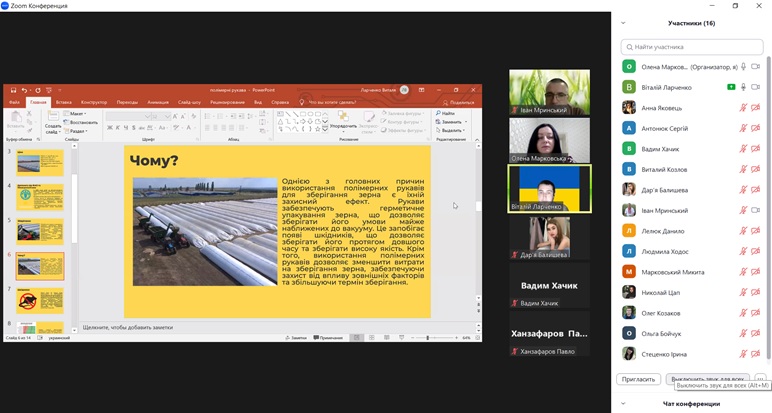Click the Упорядочить arrange icon
The height and width of the screenshot is (413, 772).
tap(343, 116)
